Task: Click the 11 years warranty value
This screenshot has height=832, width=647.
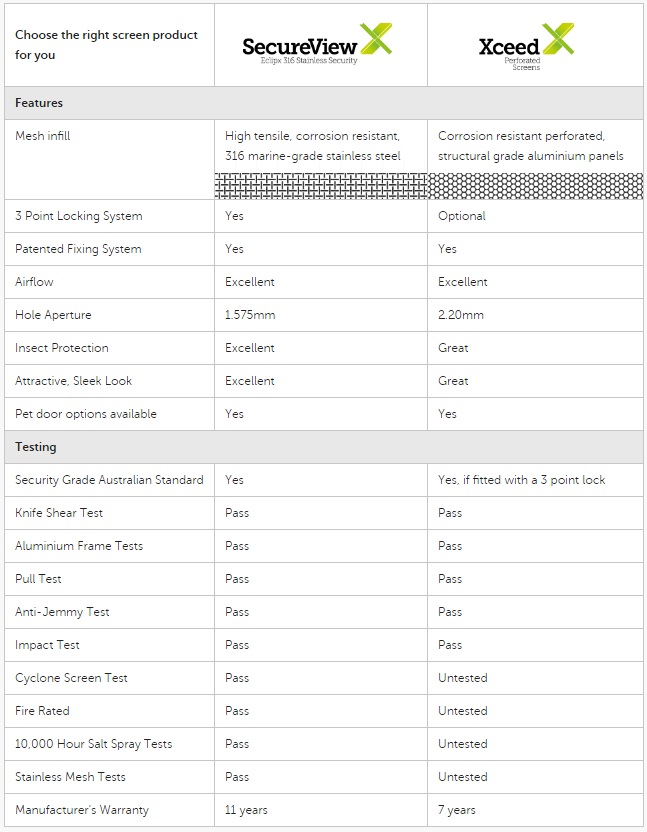Action: coord(246,810)
